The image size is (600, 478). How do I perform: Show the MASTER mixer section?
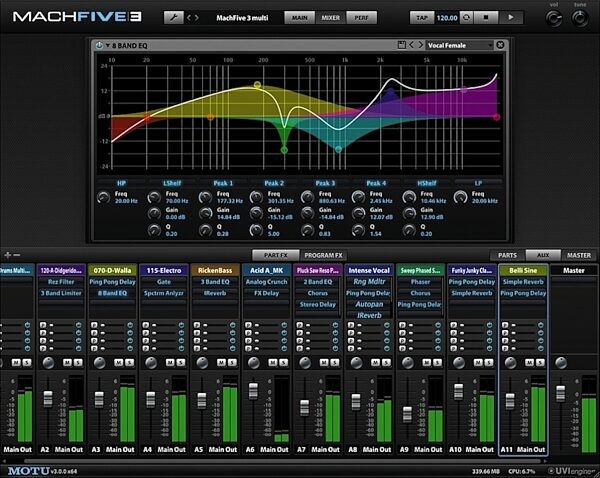[x=579, y=255]
